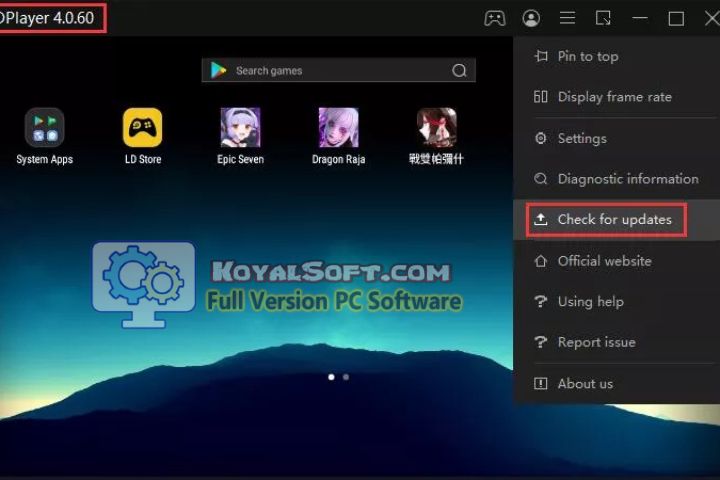The width and height of the screenshot is (720, 480).
Task: Switch to the second home page dot
Action: (x=346, y=377)
